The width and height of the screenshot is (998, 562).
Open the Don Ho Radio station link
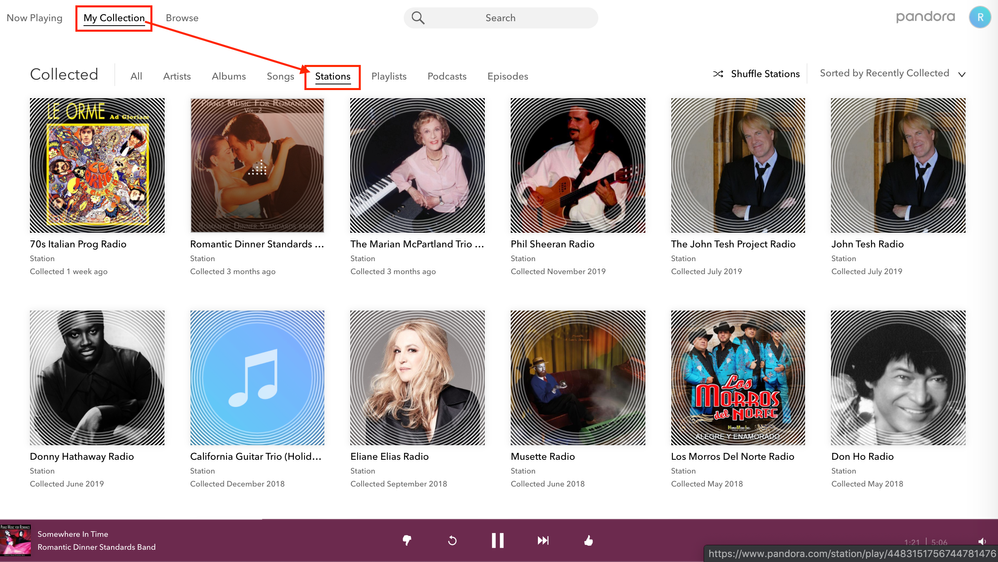(862, 457)
